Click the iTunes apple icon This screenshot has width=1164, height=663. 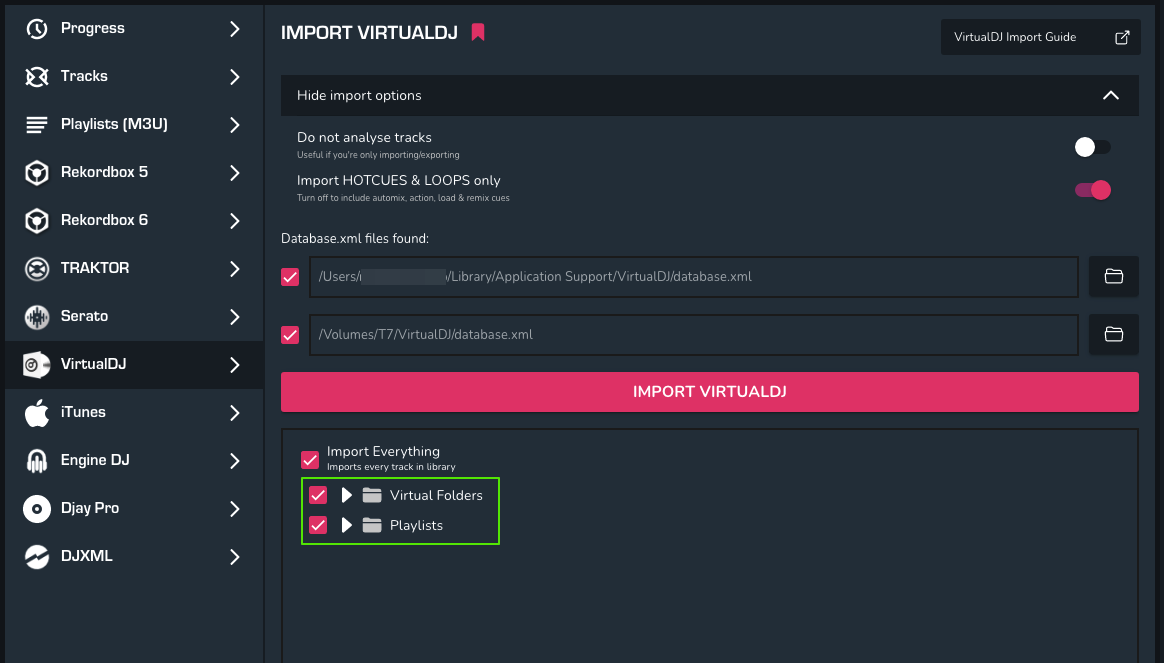36,412
